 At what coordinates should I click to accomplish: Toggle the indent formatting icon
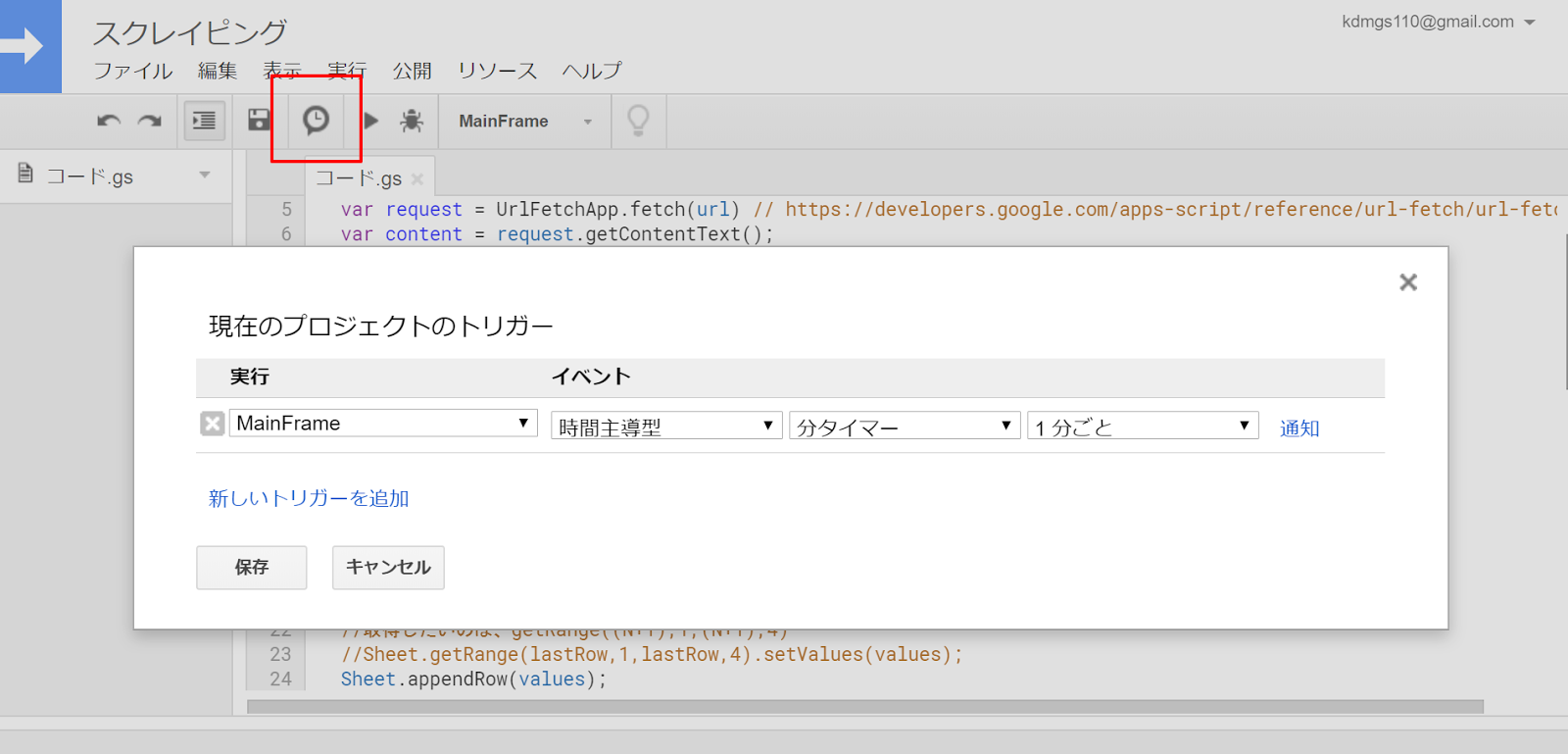point(205,121)
